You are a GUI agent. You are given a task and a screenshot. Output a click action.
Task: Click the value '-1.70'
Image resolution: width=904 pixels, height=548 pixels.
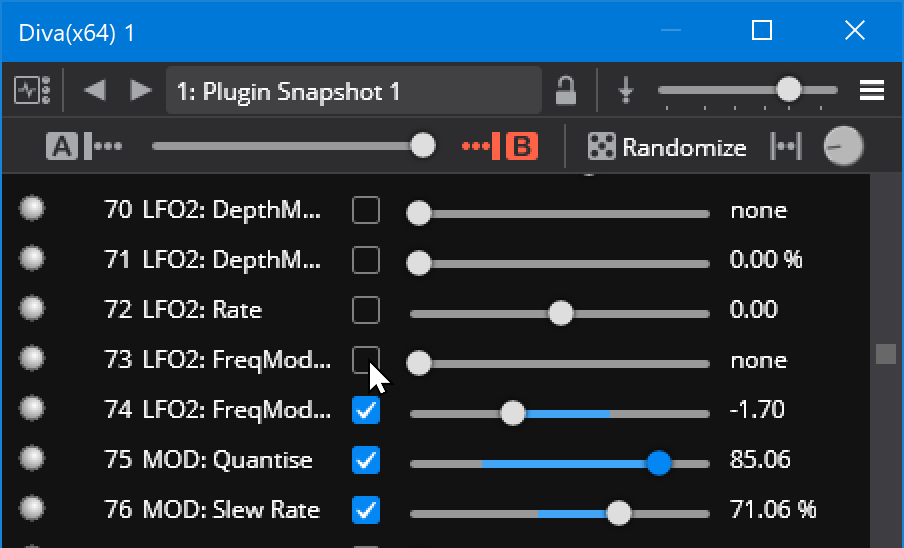pyautogui.click(x=757, y=410)
